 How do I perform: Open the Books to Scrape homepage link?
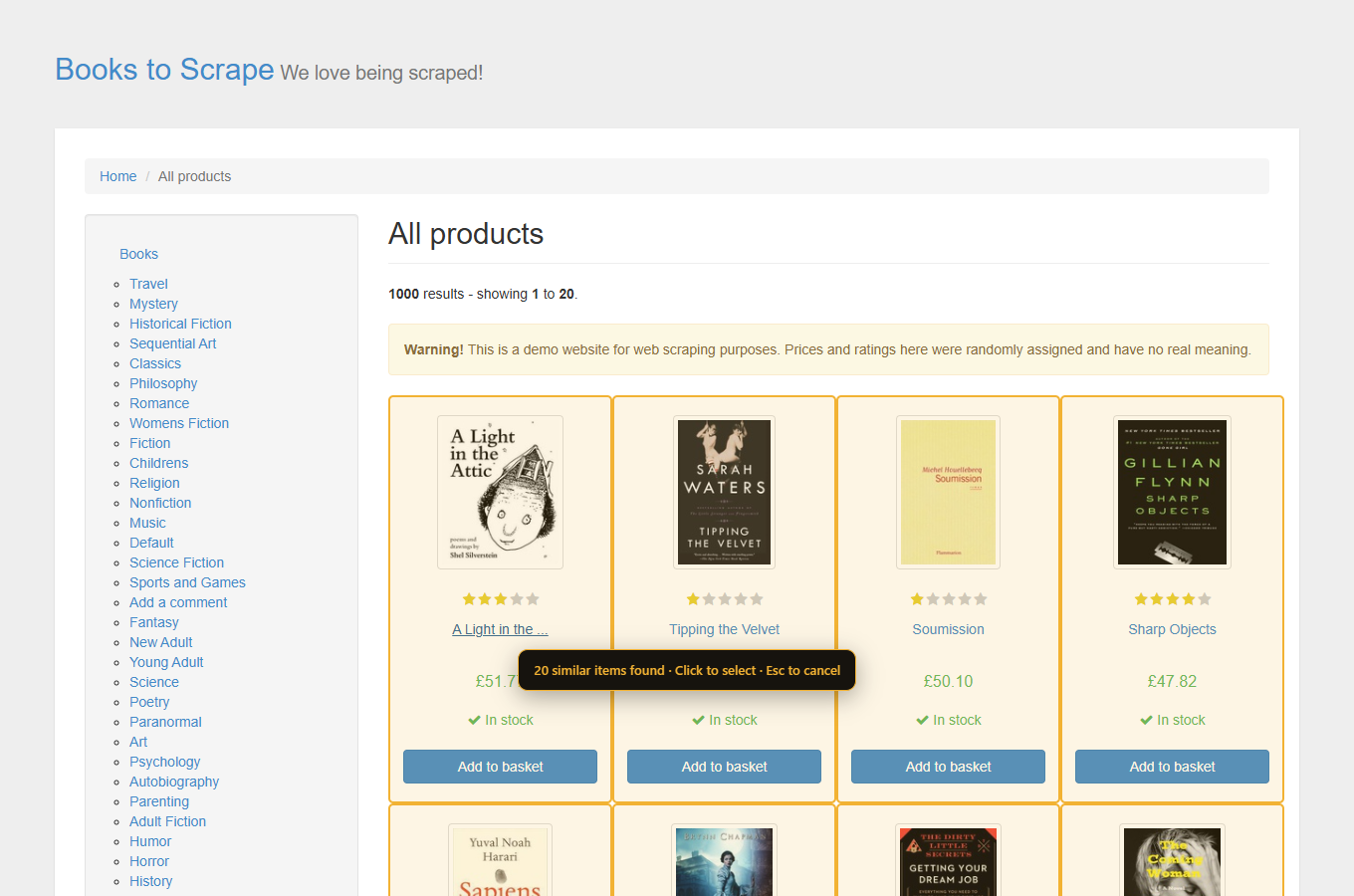pyautogui.click(x=164, y=70)
